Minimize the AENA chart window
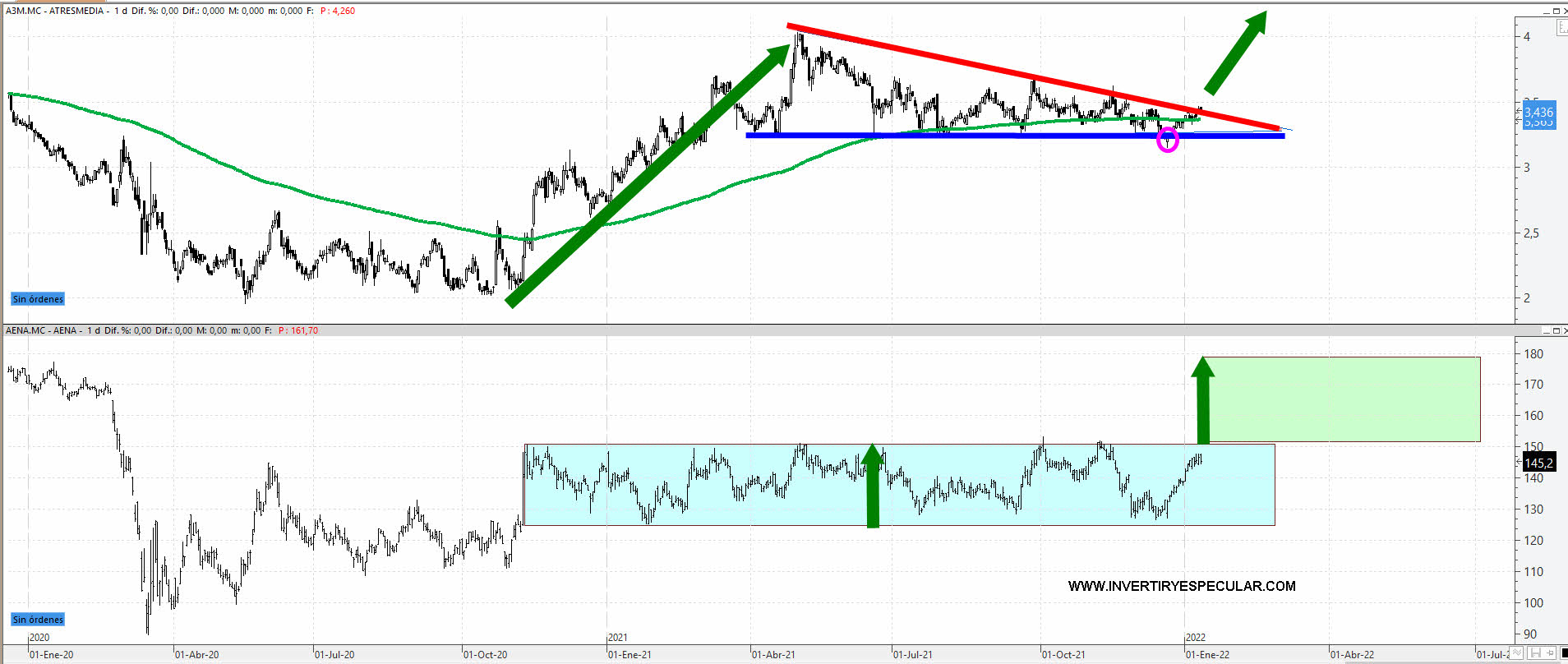 (1545, 330)
